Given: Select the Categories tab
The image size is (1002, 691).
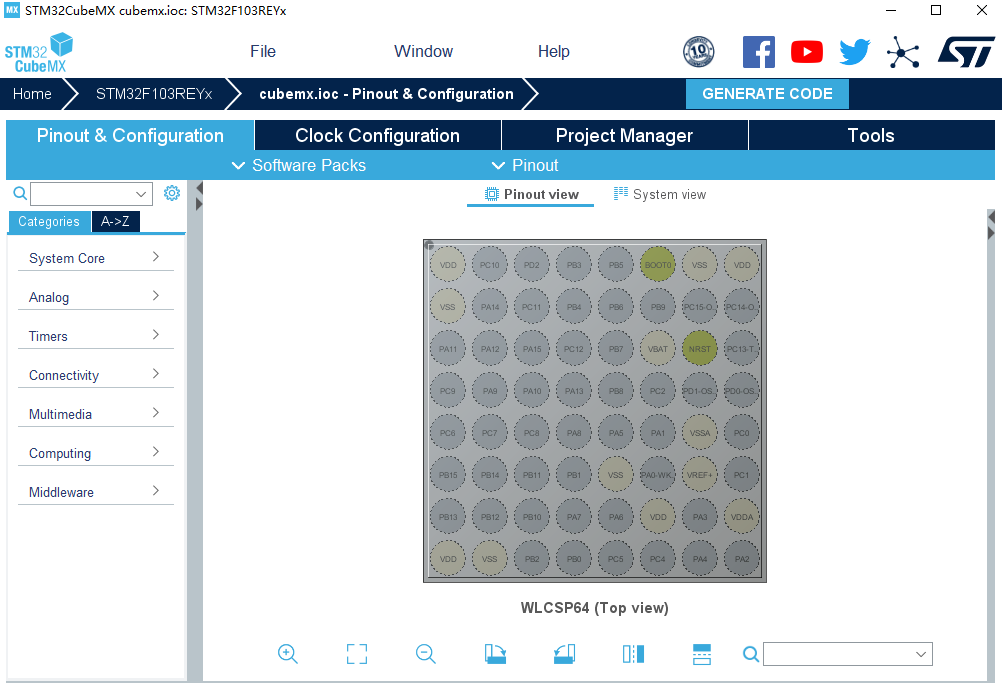Looking at the screenshot, I should click(49, 221).
